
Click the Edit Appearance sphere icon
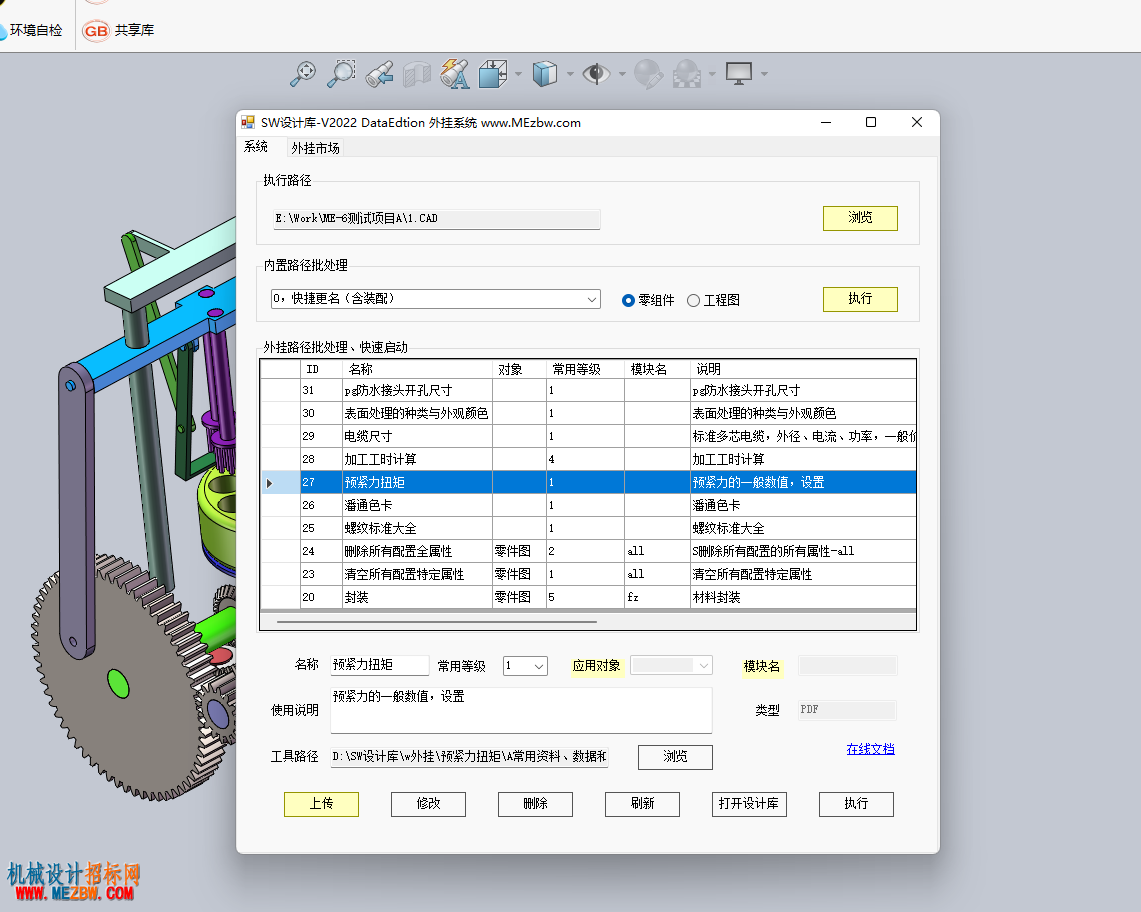point(648,74)
